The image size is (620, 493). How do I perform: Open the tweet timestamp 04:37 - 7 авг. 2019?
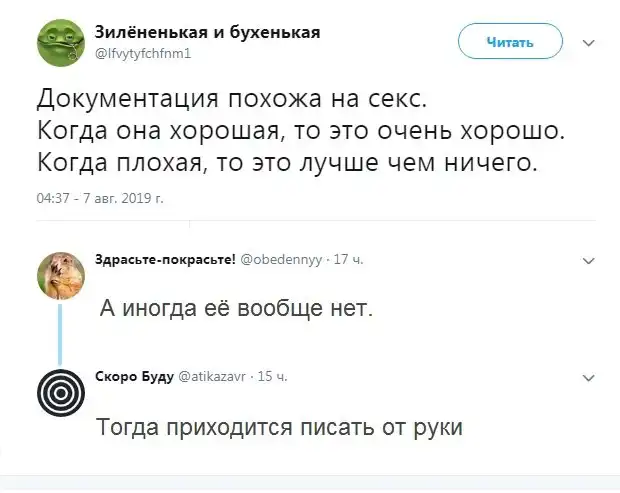click(100, 198)
